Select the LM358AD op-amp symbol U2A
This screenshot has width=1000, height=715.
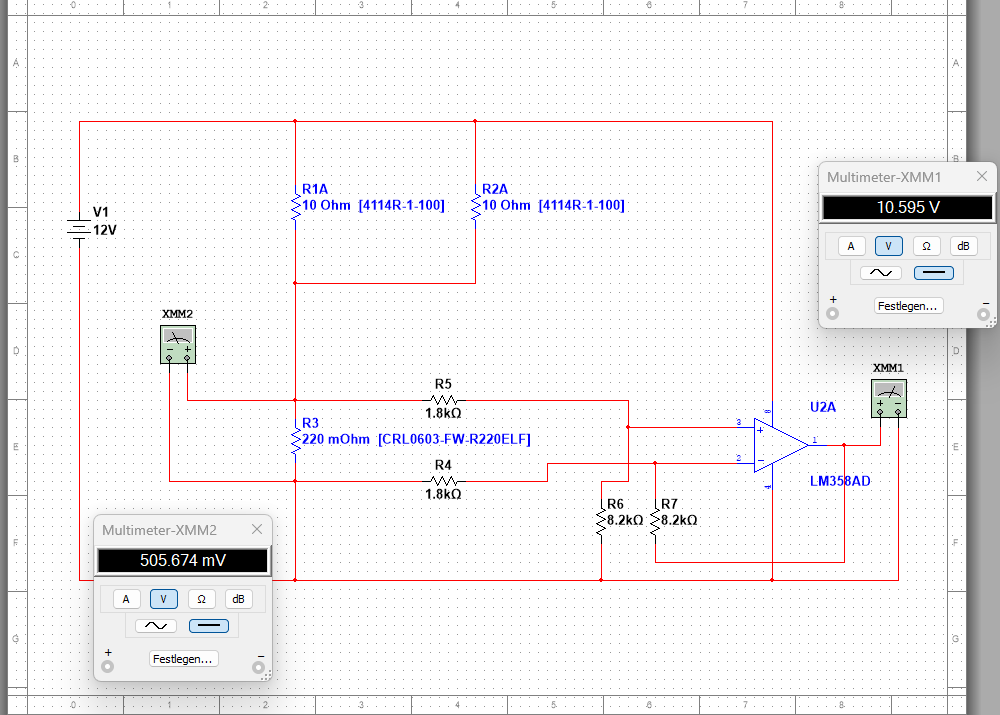[782, 445]
